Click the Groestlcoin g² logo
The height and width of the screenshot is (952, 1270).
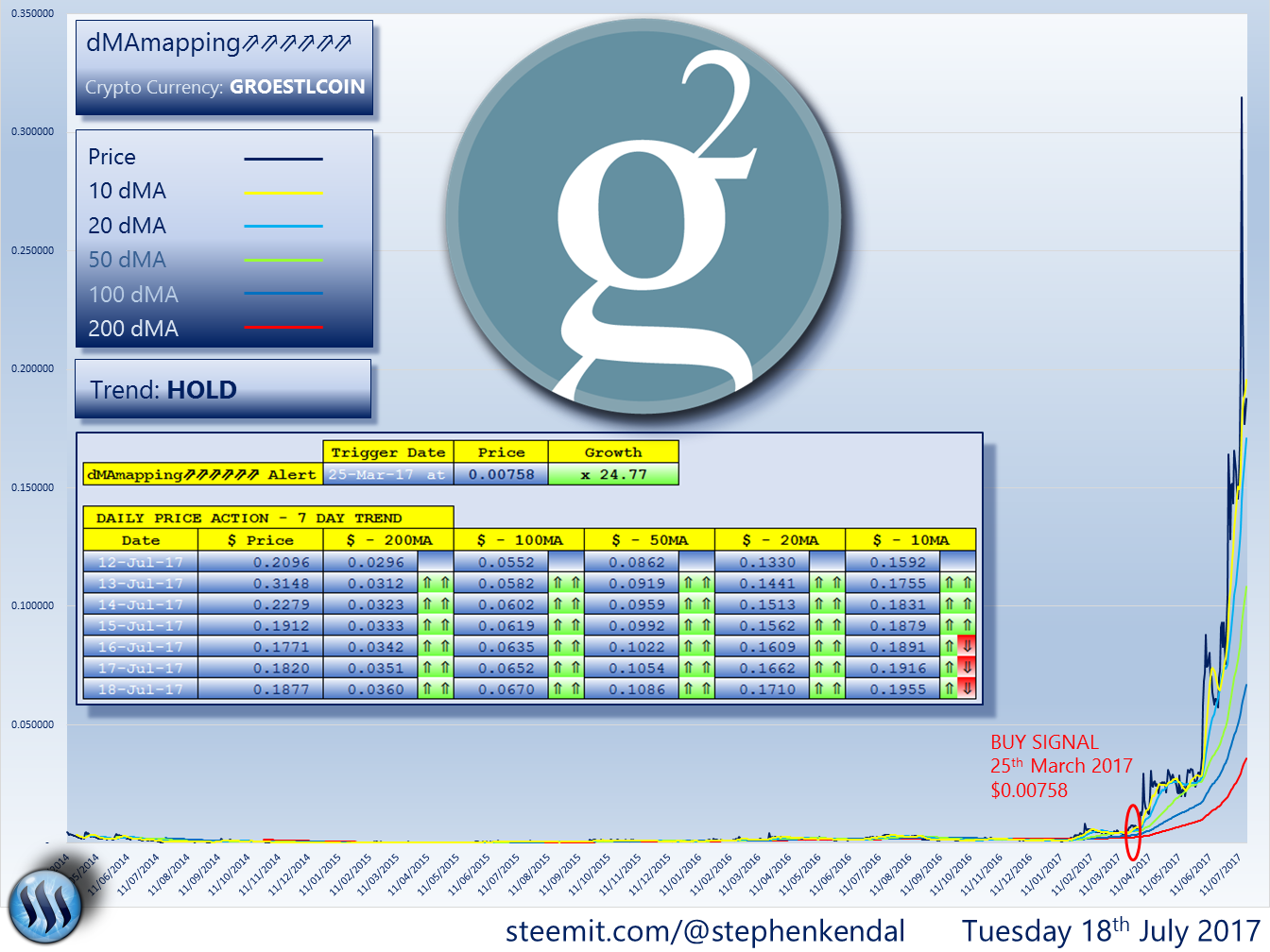[x=644, y=216]
